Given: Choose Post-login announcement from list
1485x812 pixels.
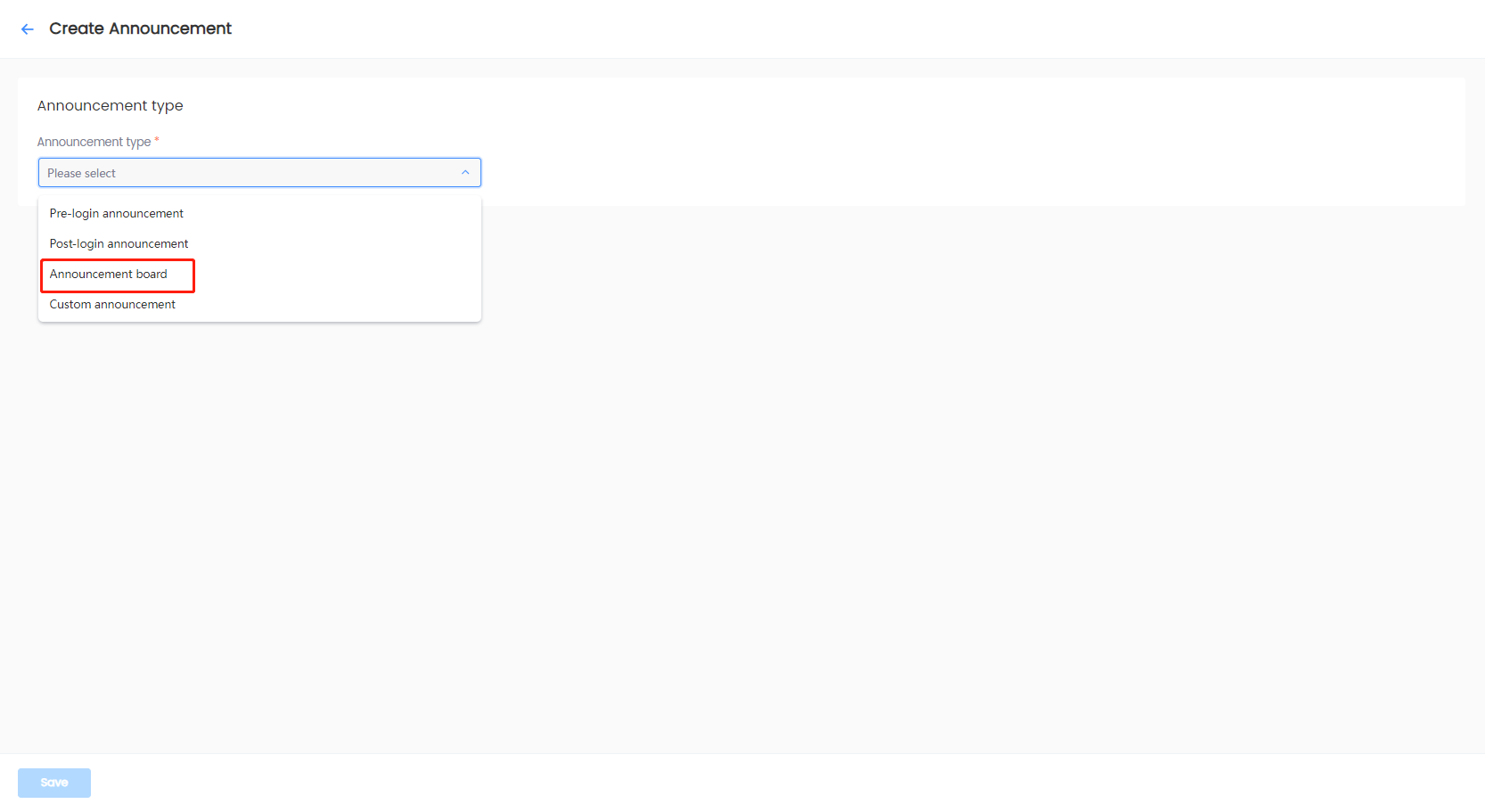Looking at the screenshot, I should 119,244.
